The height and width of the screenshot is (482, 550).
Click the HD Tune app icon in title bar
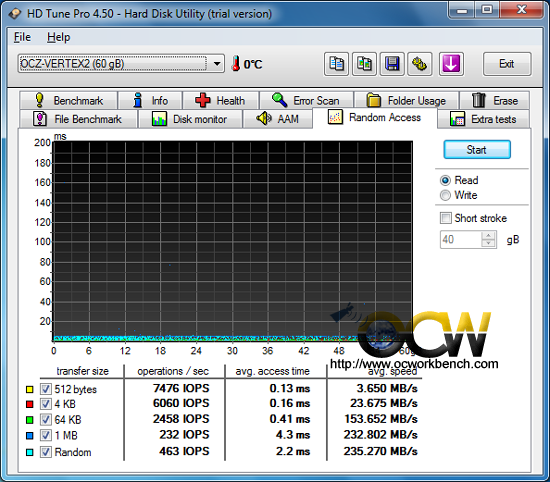[x=15, y=14]
